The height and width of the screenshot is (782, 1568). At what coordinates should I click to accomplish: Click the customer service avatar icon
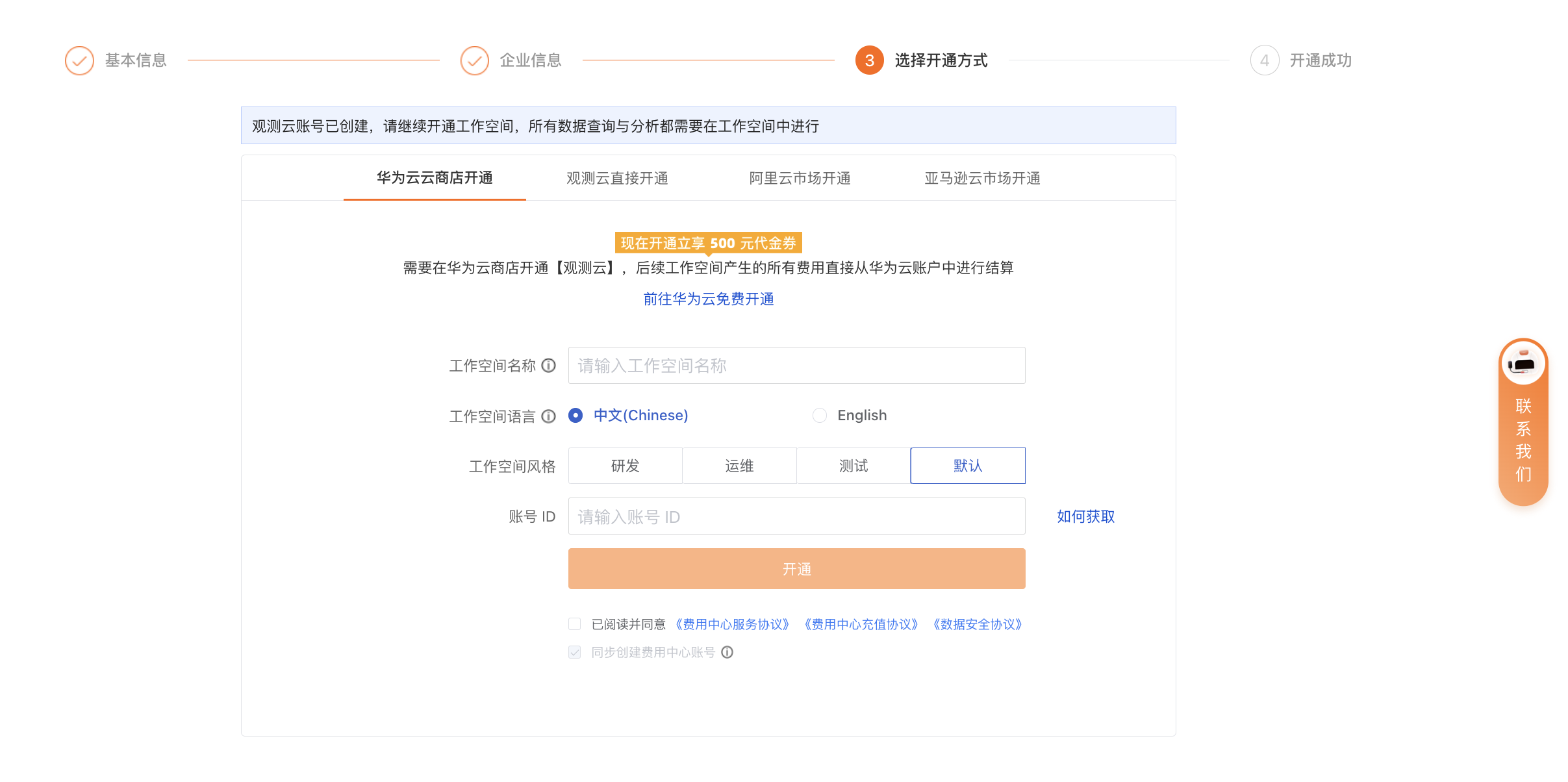[x=1523, y=363]
